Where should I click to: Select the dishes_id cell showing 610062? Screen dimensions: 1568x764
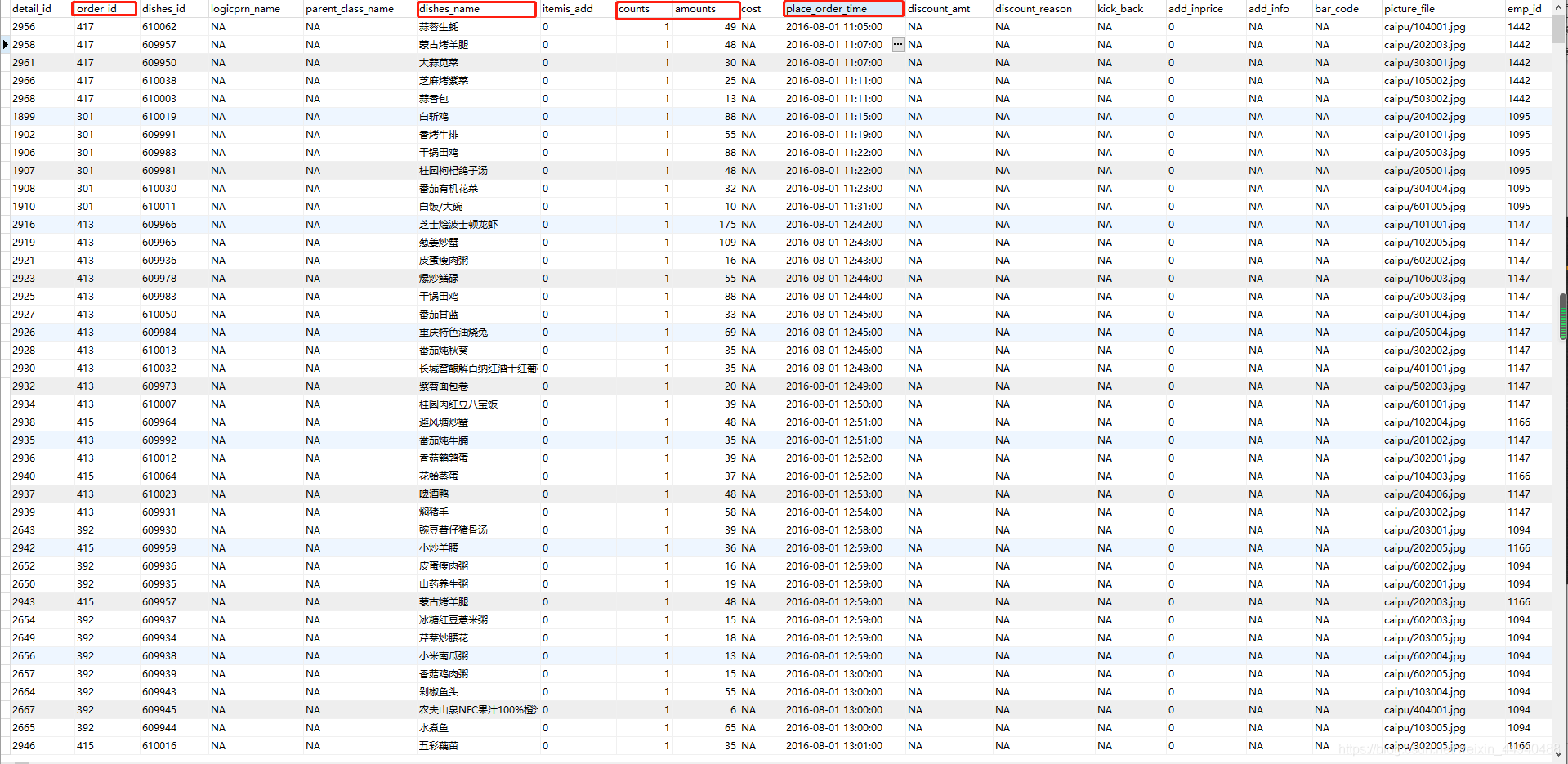[159, 26]
